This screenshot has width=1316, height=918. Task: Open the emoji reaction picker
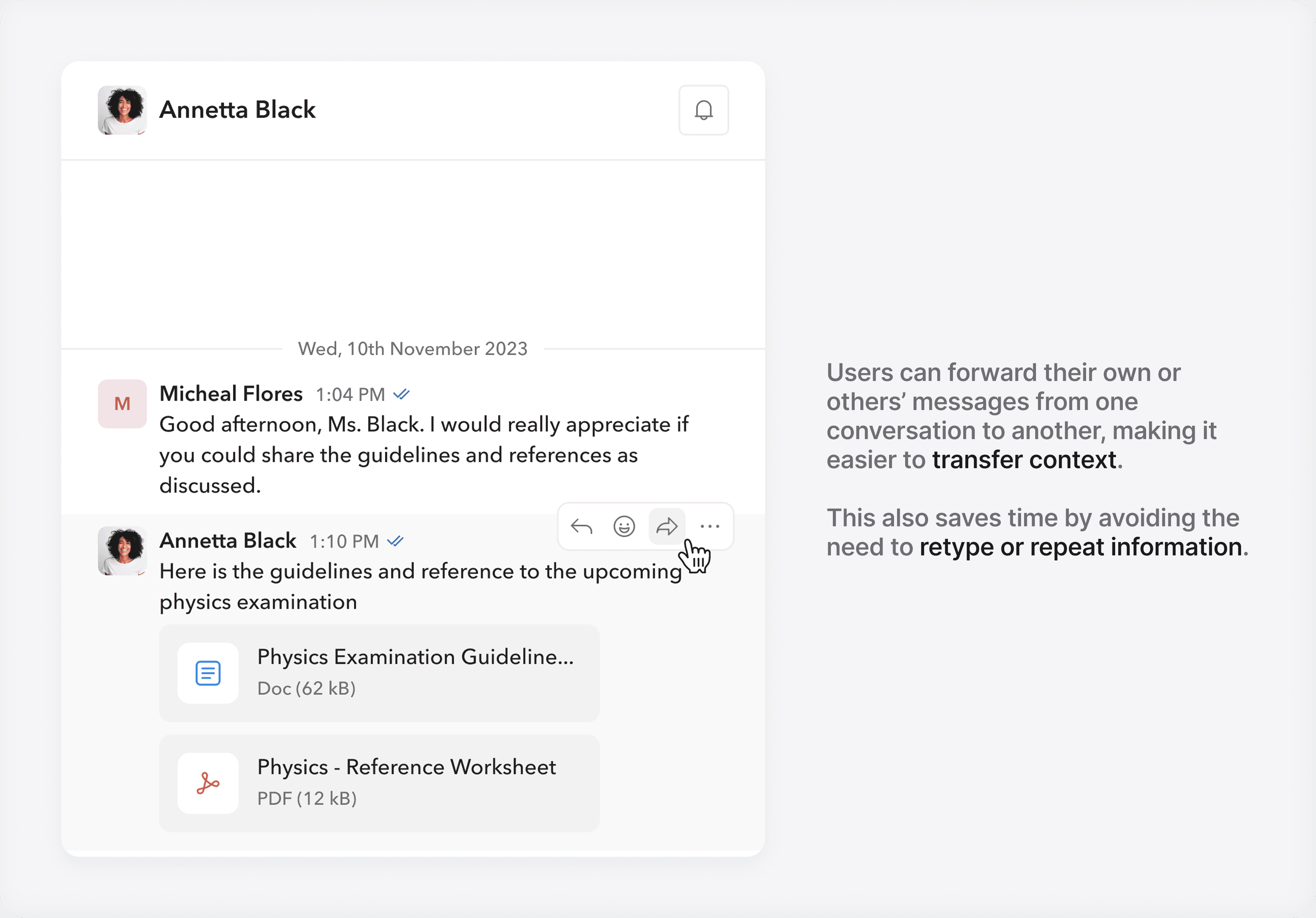tap(624, 526)
